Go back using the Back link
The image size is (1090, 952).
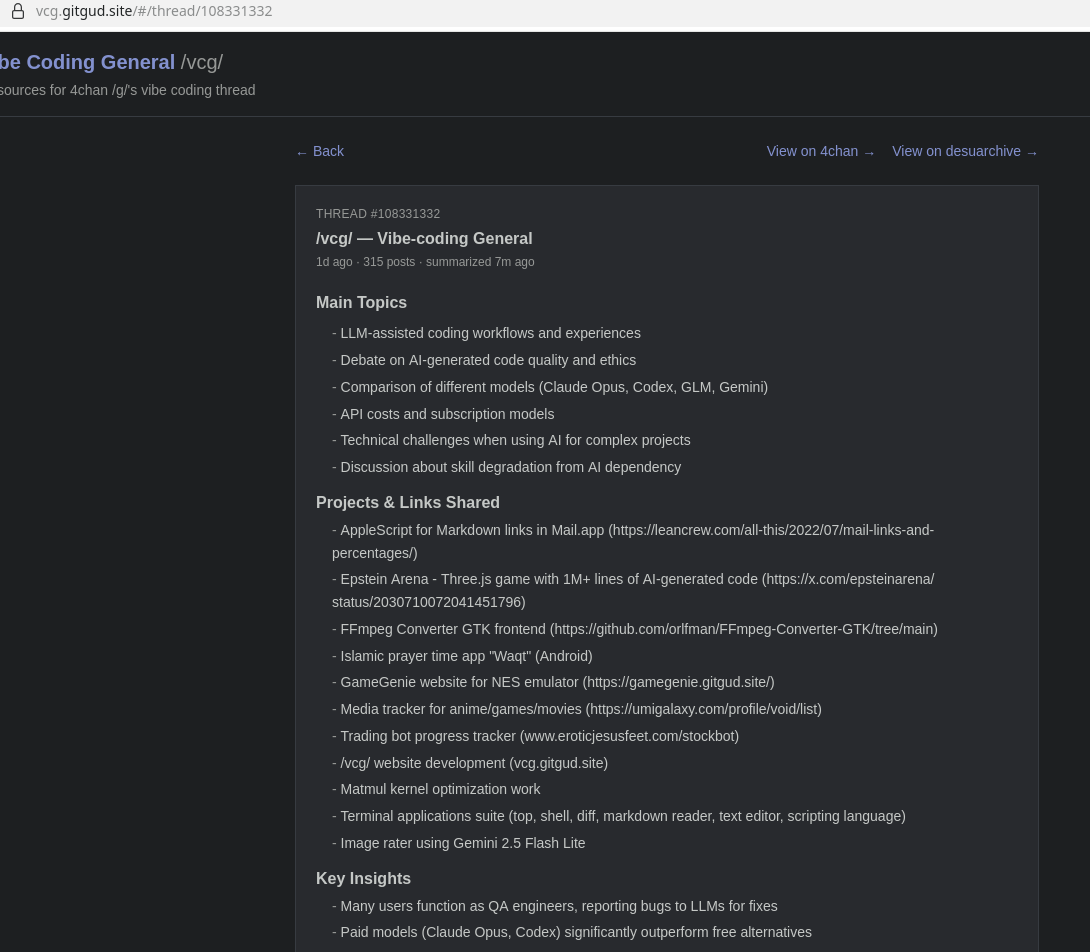320,152
